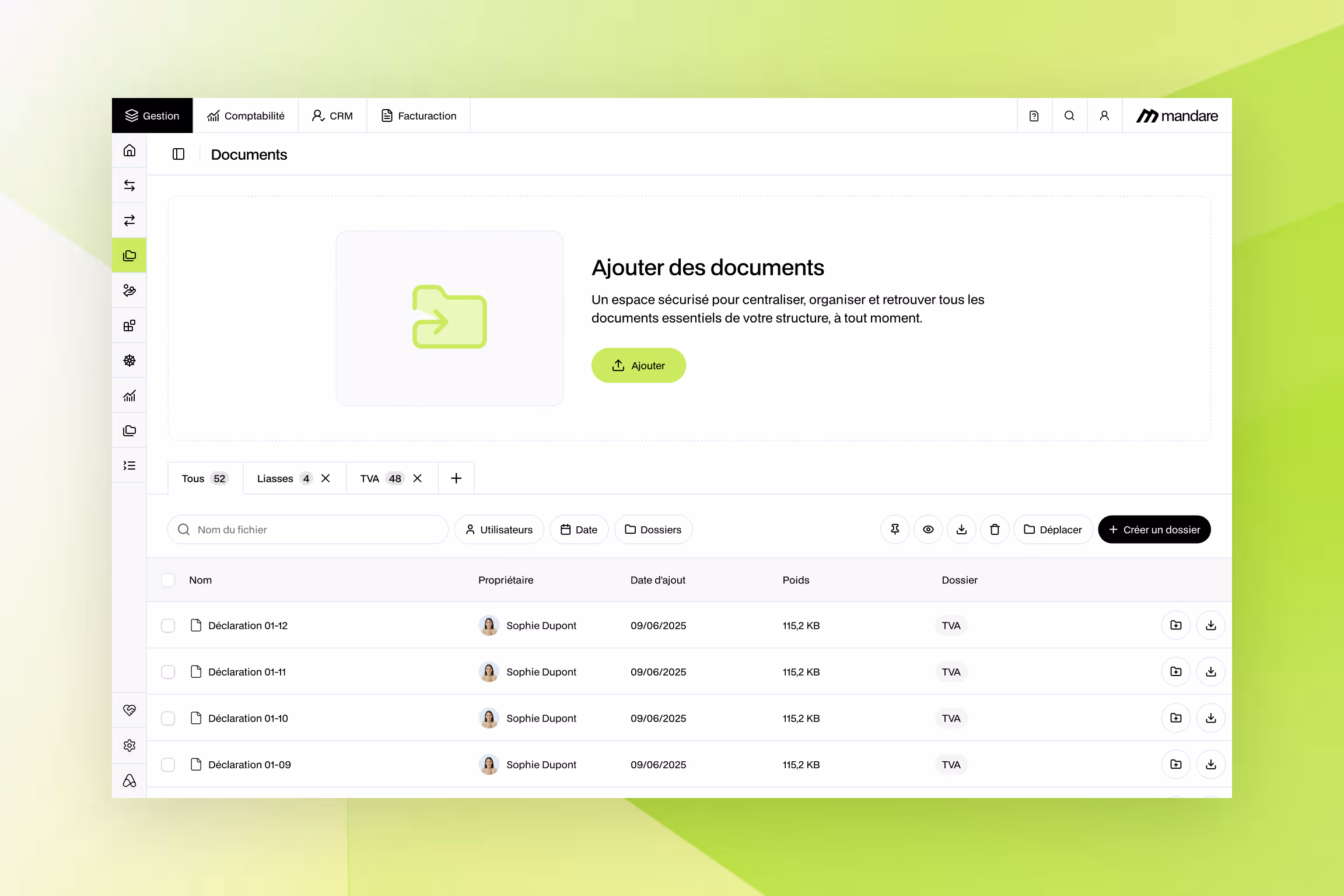
Task: Click Créer un dossier button
Action: click(x=1154, y=529)
